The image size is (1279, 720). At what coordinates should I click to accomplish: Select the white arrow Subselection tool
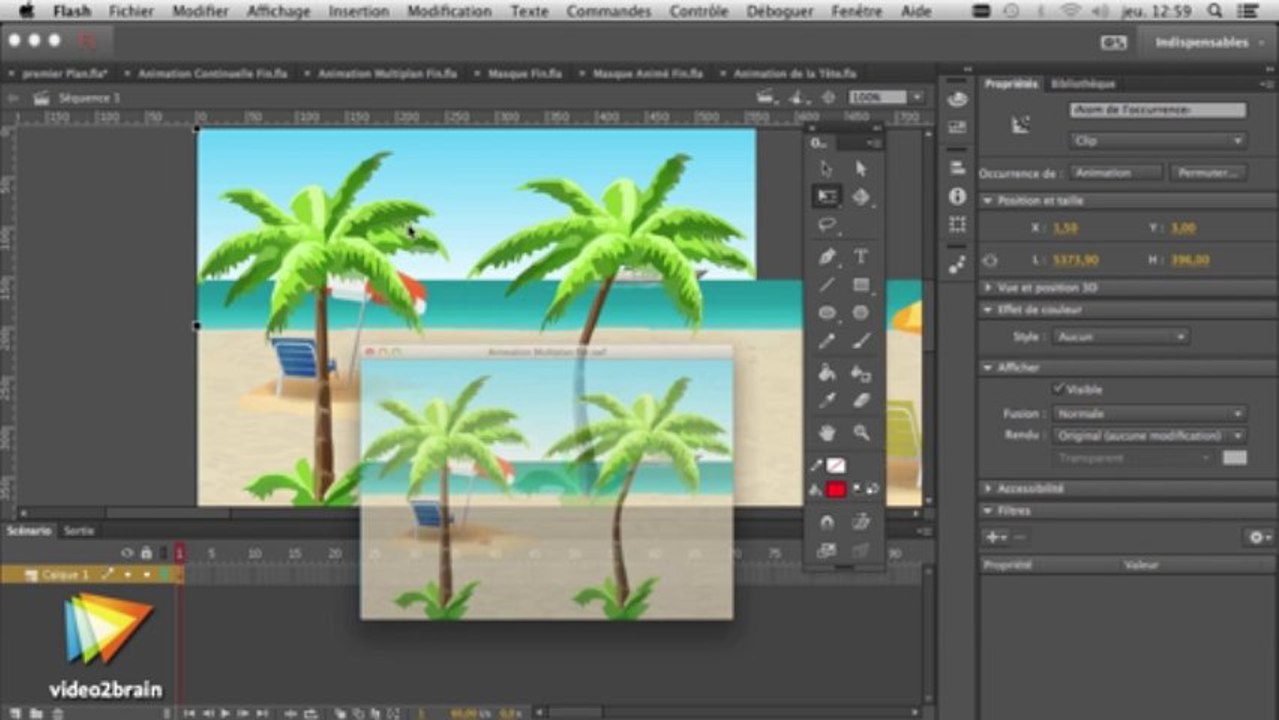pos(861,169)
